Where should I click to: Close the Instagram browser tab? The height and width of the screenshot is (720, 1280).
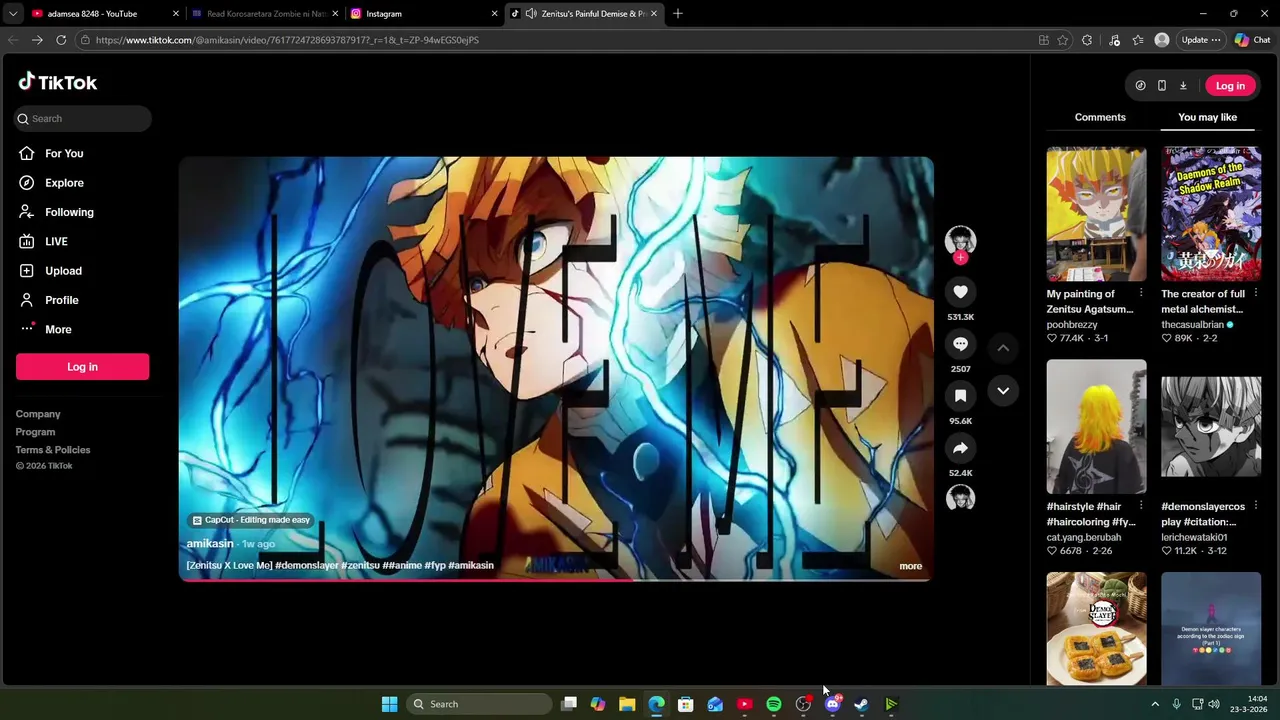[x=494, y=14]
